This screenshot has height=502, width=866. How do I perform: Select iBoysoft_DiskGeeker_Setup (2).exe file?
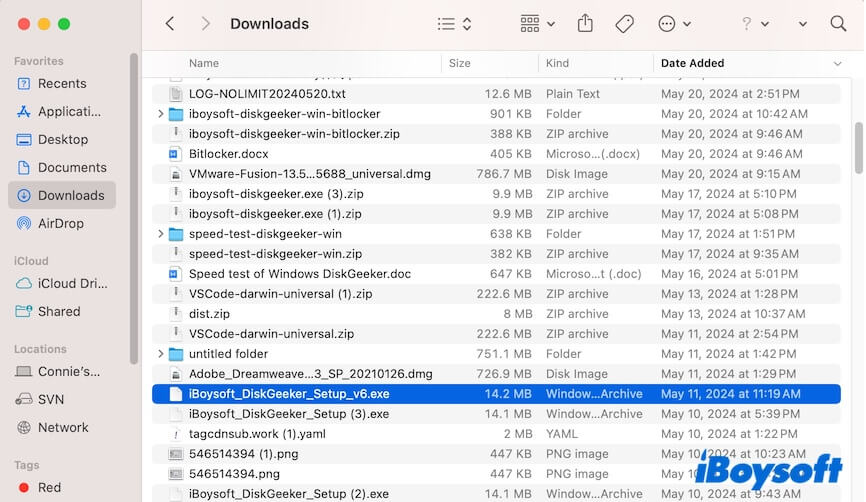496,494
